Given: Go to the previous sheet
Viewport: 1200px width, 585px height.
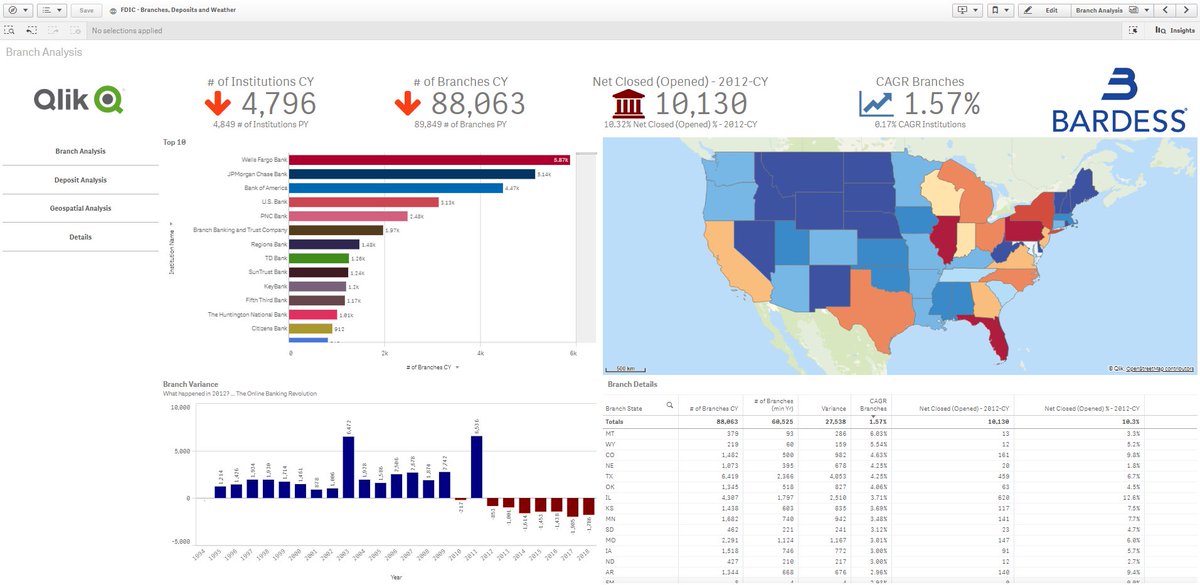Looking at the screenshot, I should tap(1166, 9).
